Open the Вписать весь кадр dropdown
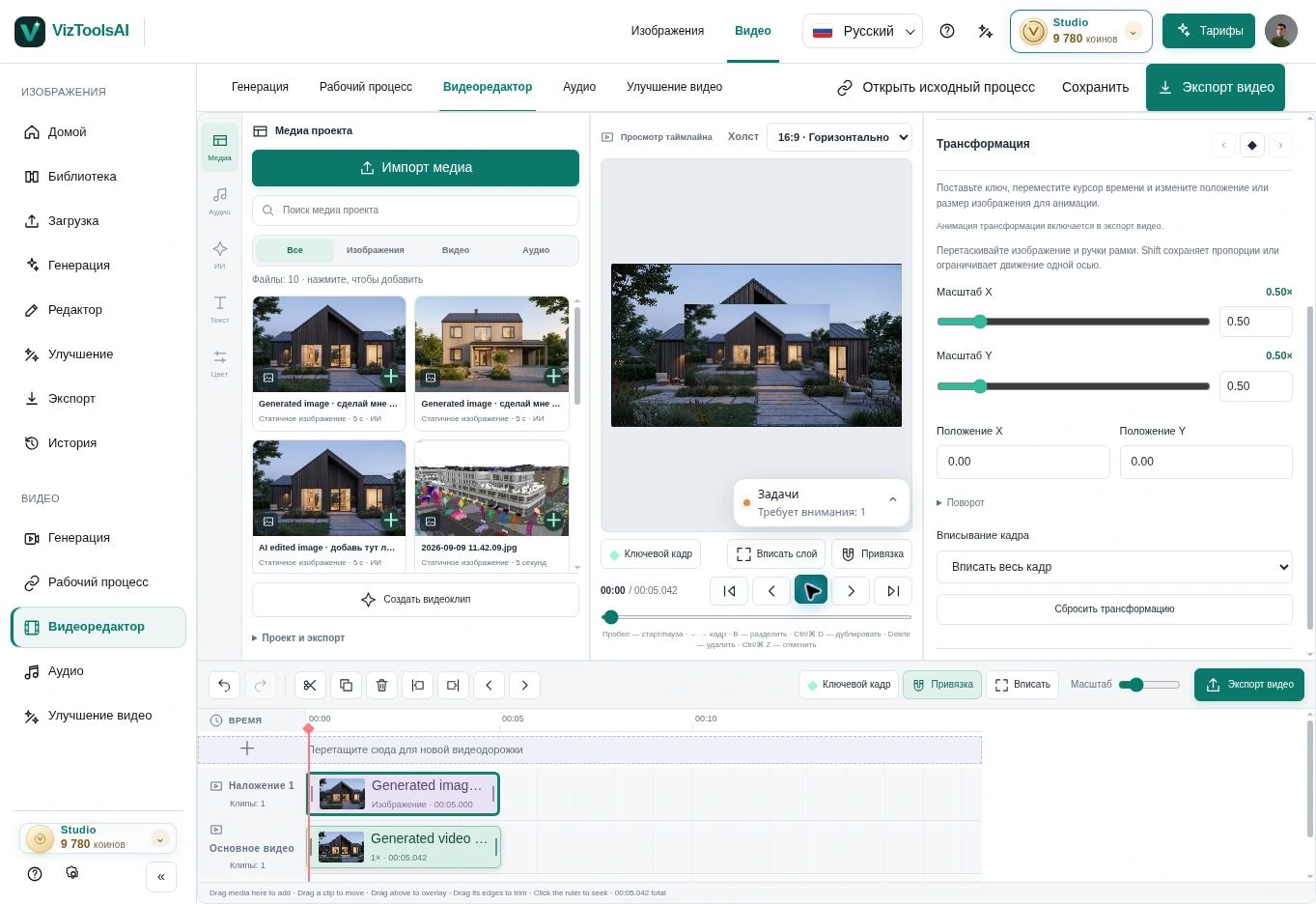 point(1114,567)
